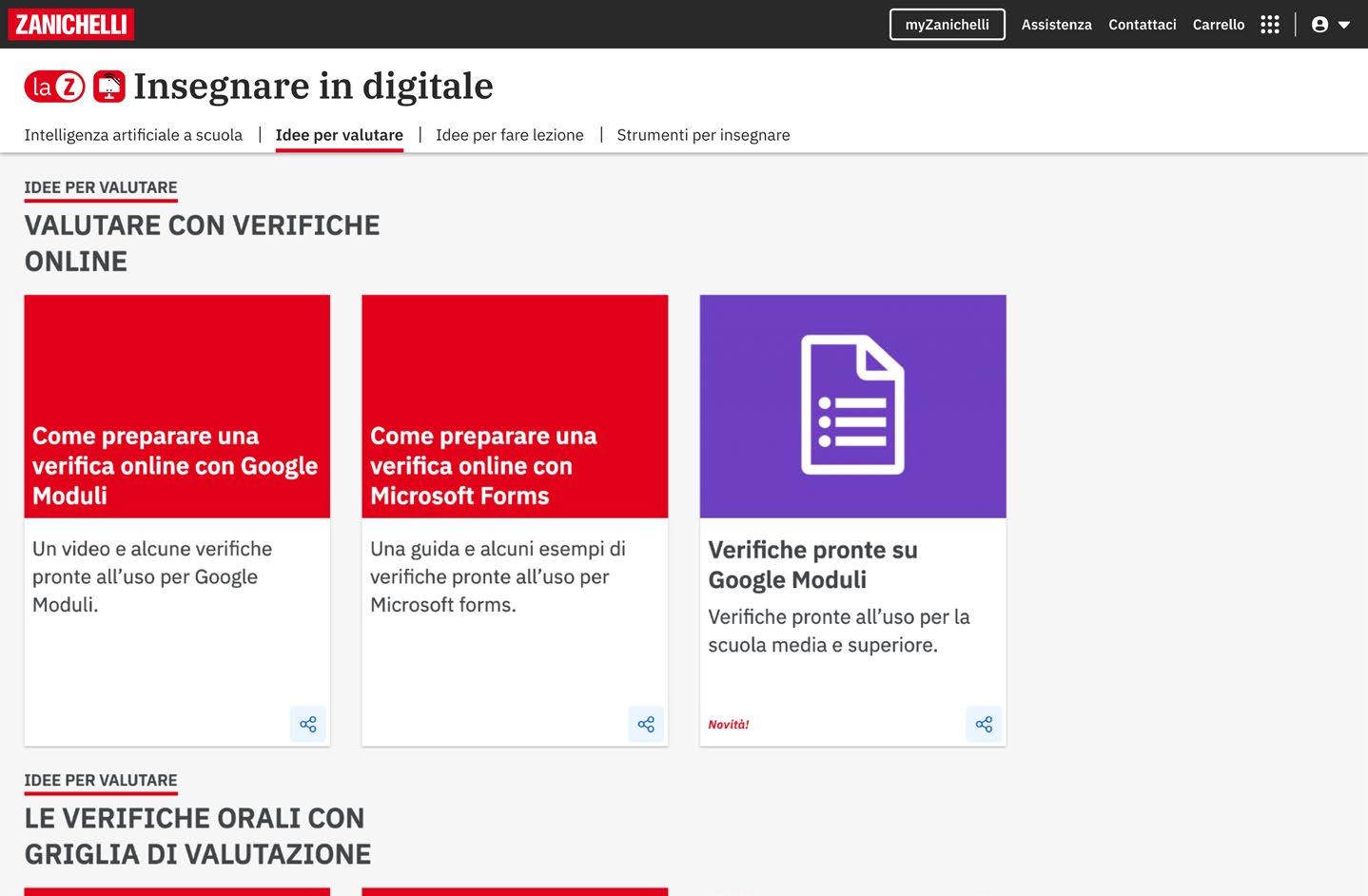View the Carrello
The width and height of the screenshot is (1368, 896).
pos(1219,25)
